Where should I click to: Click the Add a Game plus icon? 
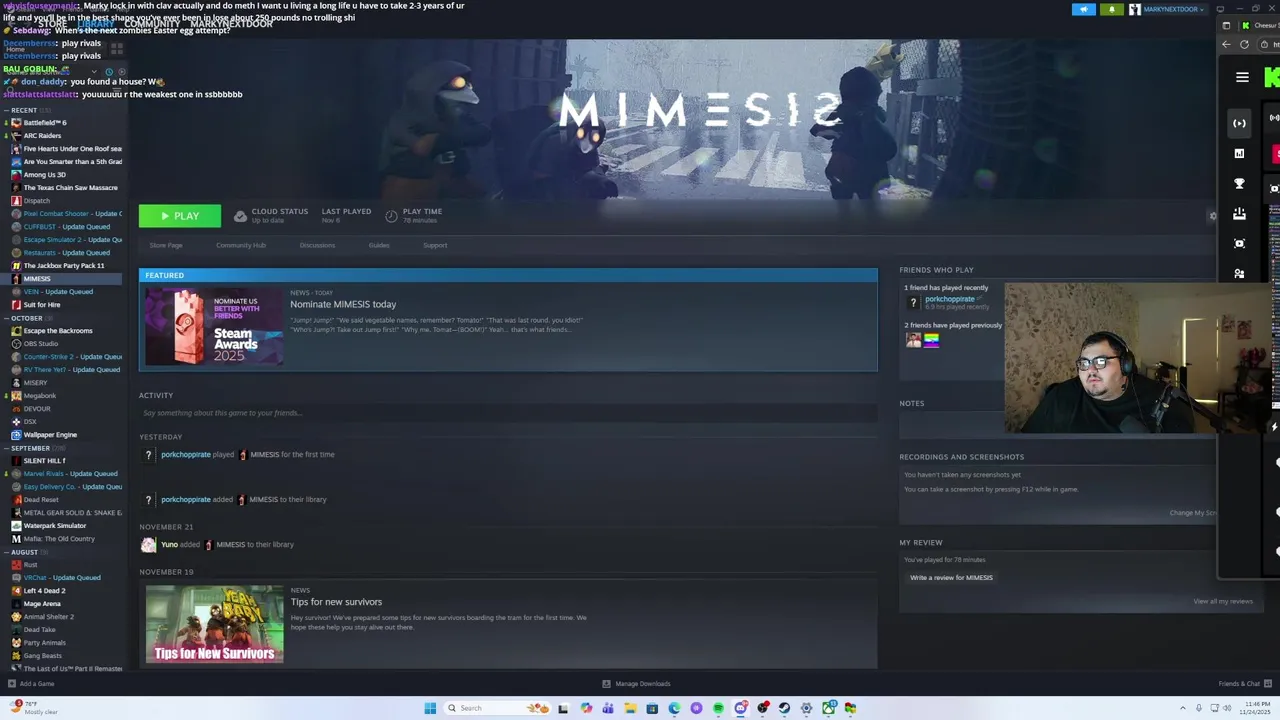[x=12, y=684]
